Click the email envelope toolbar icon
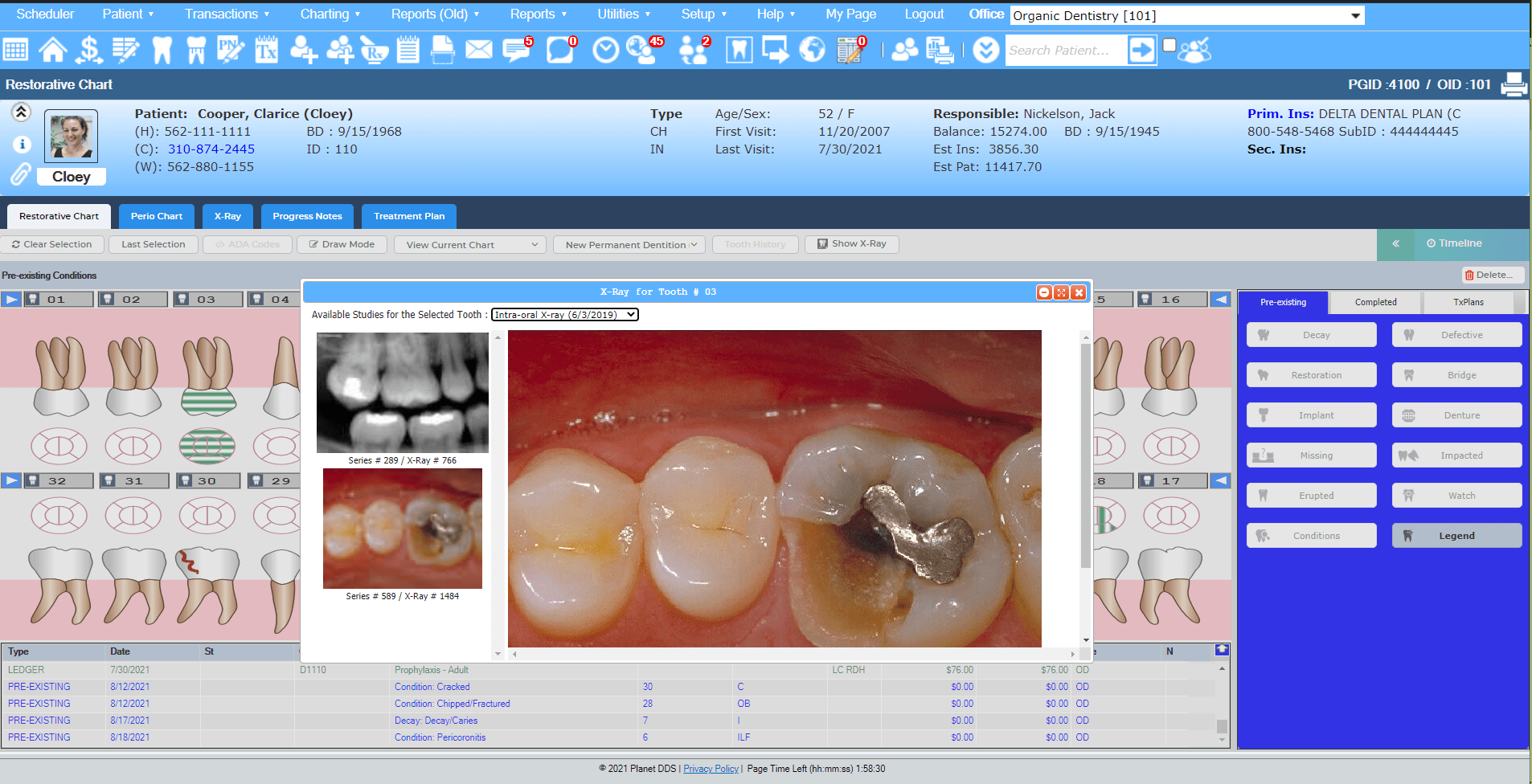1532x784 pixels. click(x=479, y=50)
